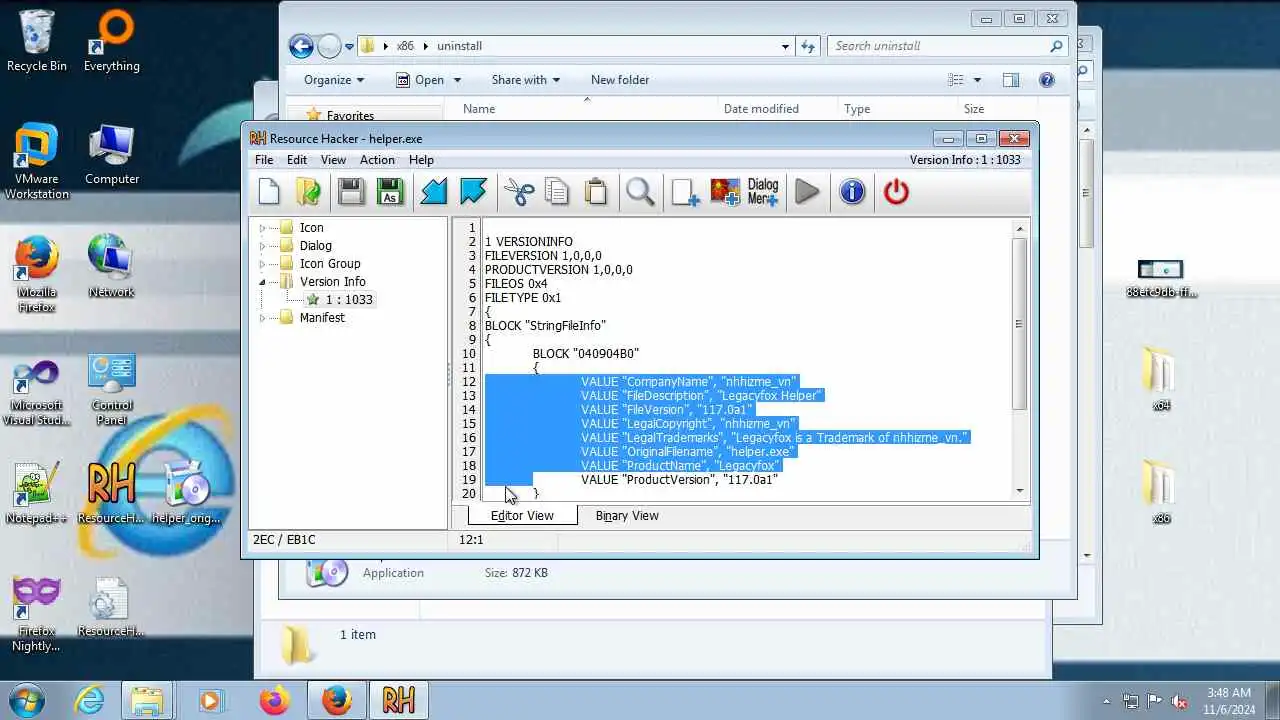Click the Explorer back navigation button

point(301,46)
